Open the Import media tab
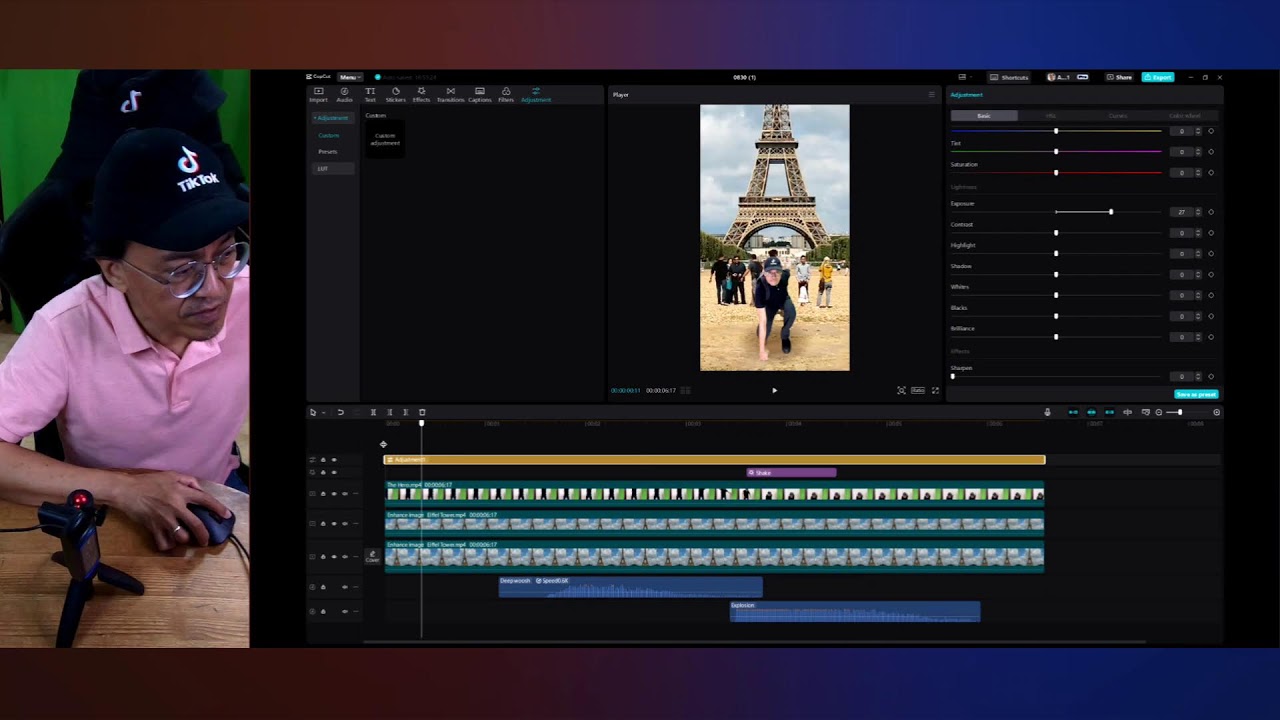Screen dimensions: 1280x720 tap(318, 95)
